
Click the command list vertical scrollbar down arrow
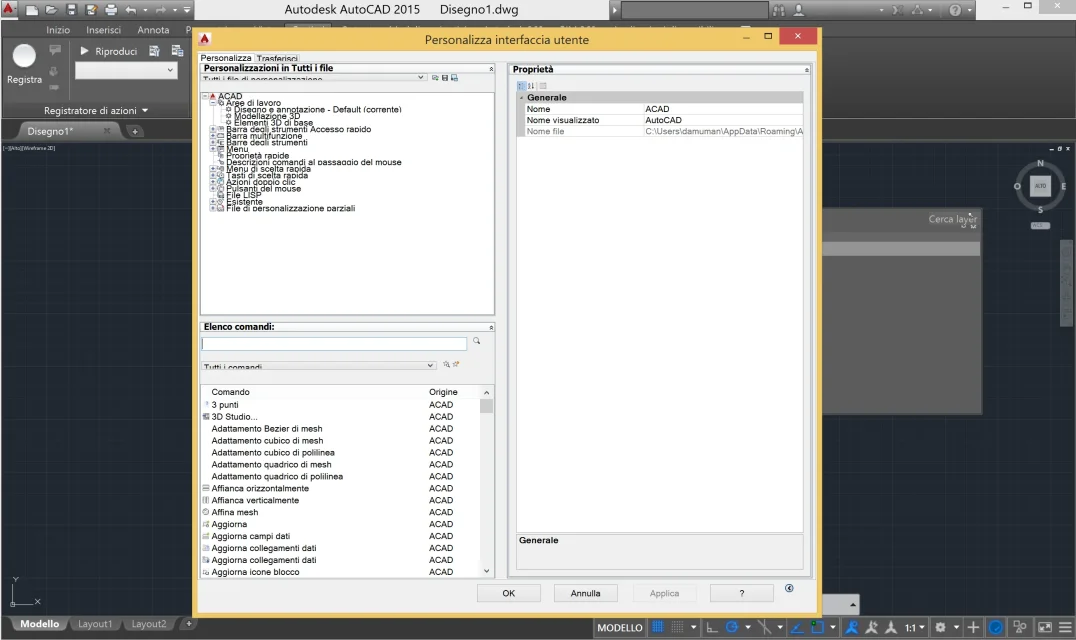[487, 571]
